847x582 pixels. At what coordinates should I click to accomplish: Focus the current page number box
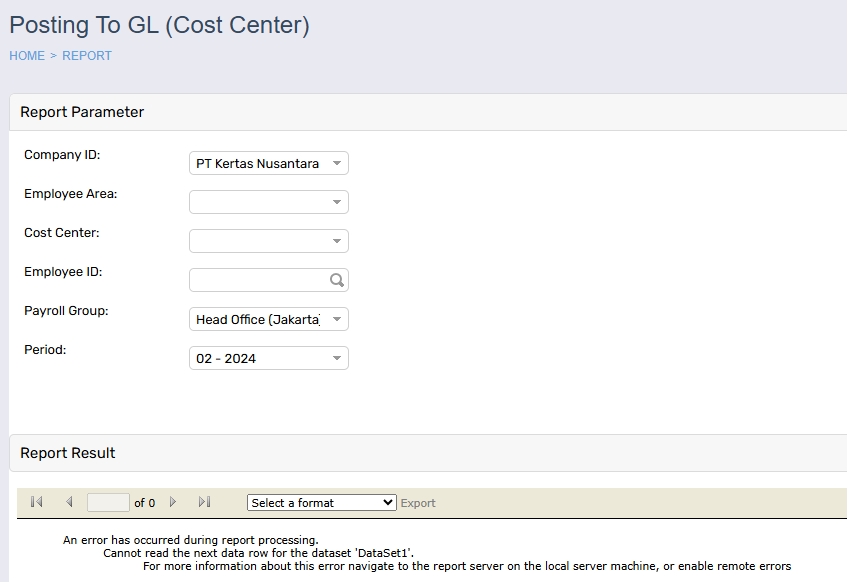tap(108, 503)
